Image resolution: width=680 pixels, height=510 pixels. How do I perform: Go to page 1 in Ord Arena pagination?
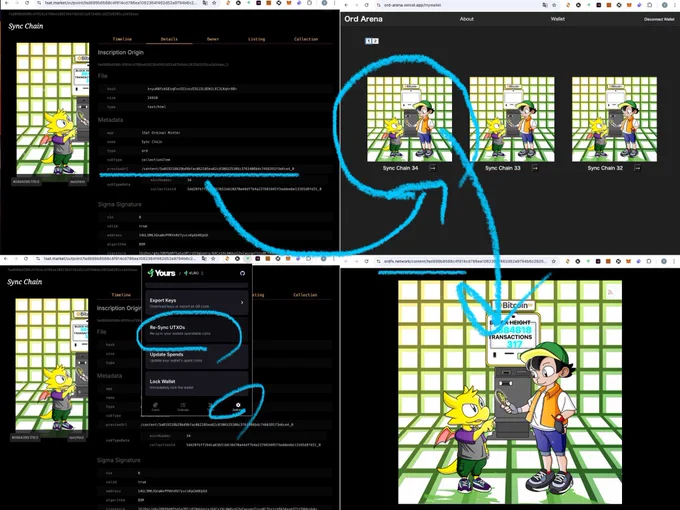368,41
